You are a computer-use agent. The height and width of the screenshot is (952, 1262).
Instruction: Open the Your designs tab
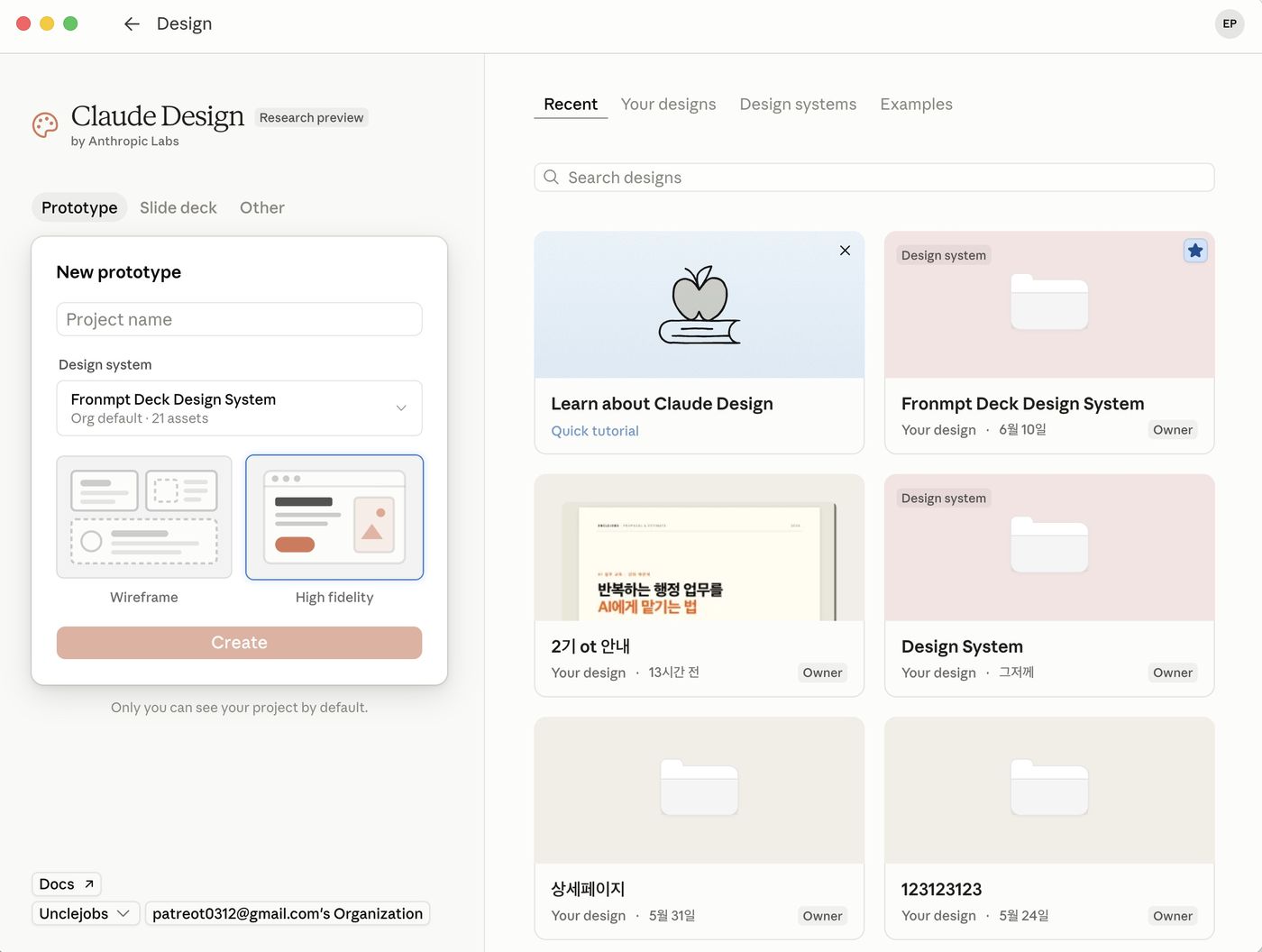tap(668, 105)
